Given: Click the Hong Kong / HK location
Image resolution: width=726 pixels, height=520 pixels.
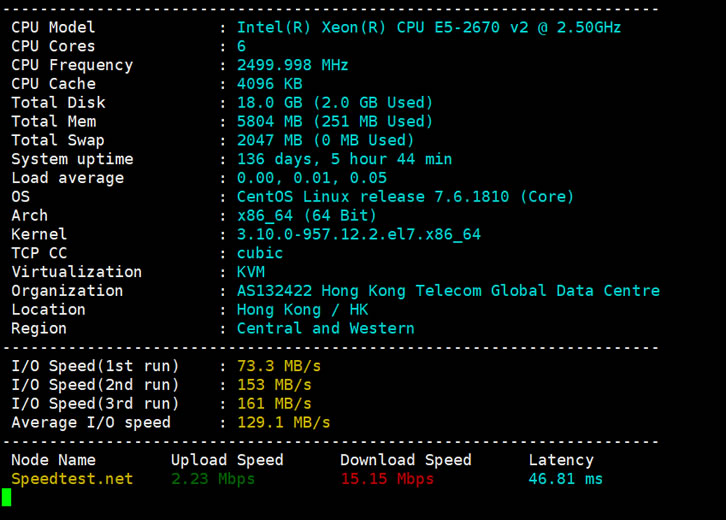Looking at the screenshot, I should coord(302,310).
